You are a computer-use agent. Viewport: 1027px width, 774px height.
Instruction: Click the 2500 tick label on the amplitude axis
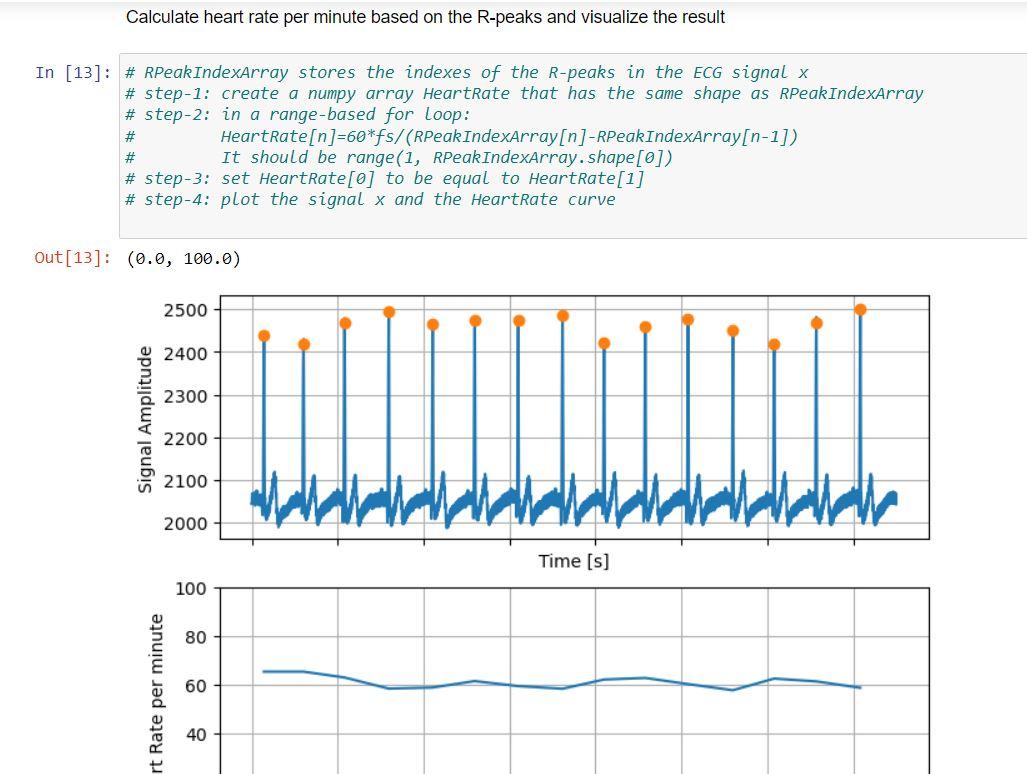(190, 309)
